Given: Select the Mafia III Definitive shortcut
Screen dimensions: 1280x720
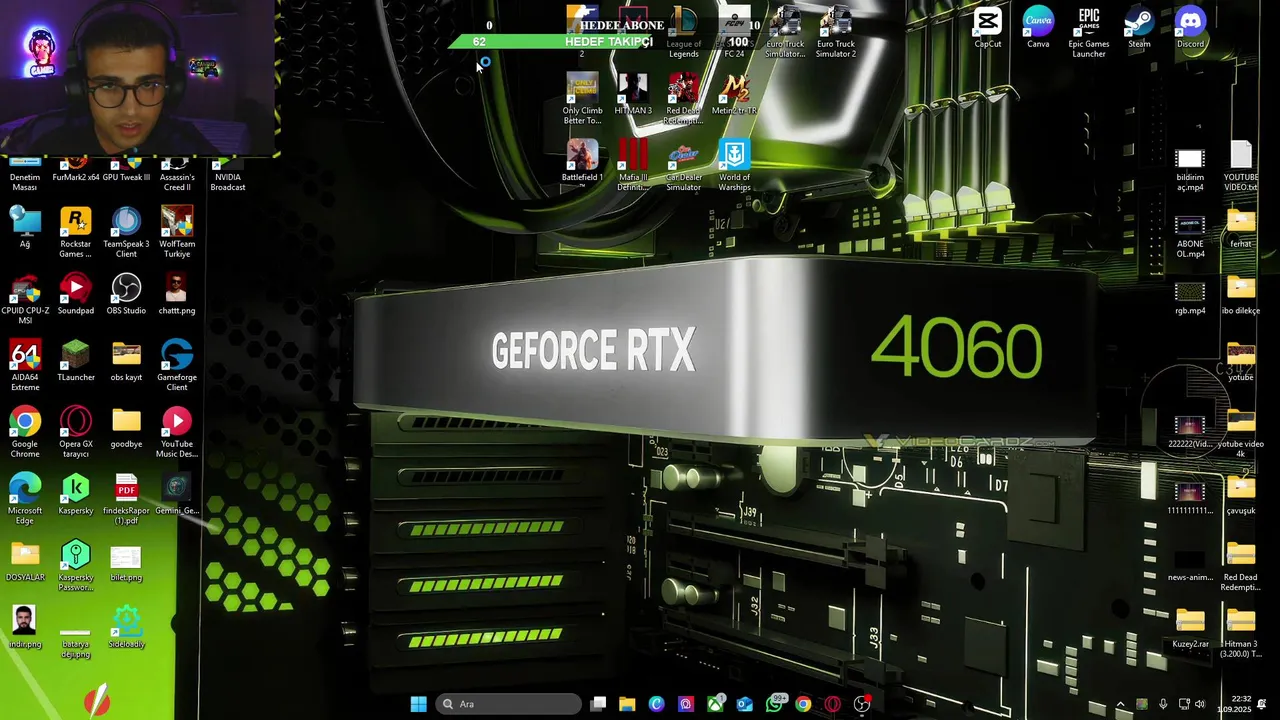Looking at the screenshot, I should (x=632, y=166).
